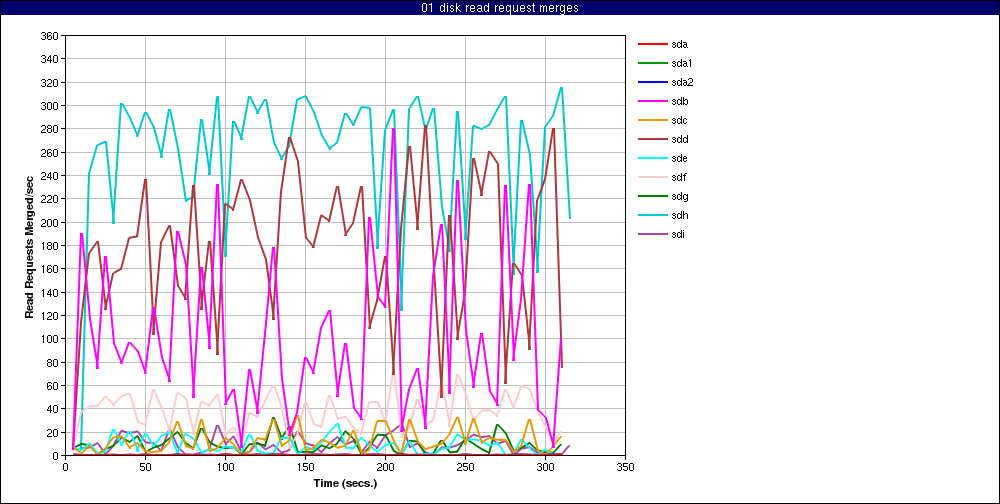Click the 360 y-axis tick value

[x=50, y=36]
